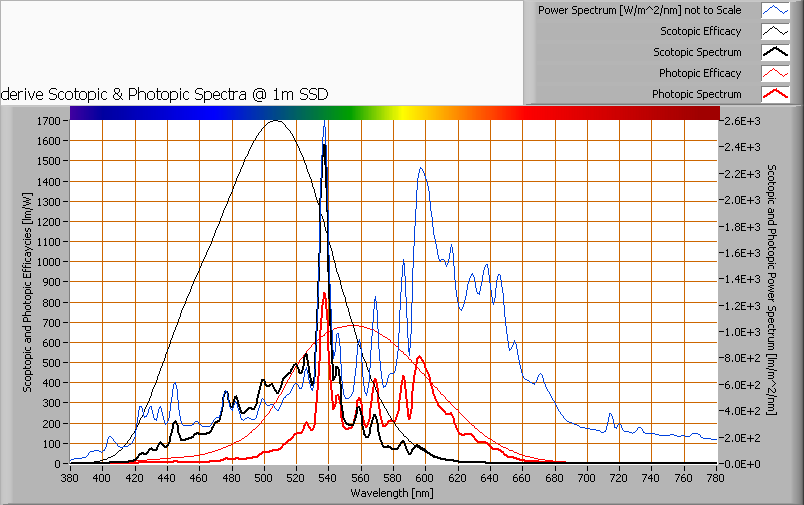This screenshot has height=505, width=804.
Task: Click the Photopic Spectrum legend label
Action: (696, 94)
